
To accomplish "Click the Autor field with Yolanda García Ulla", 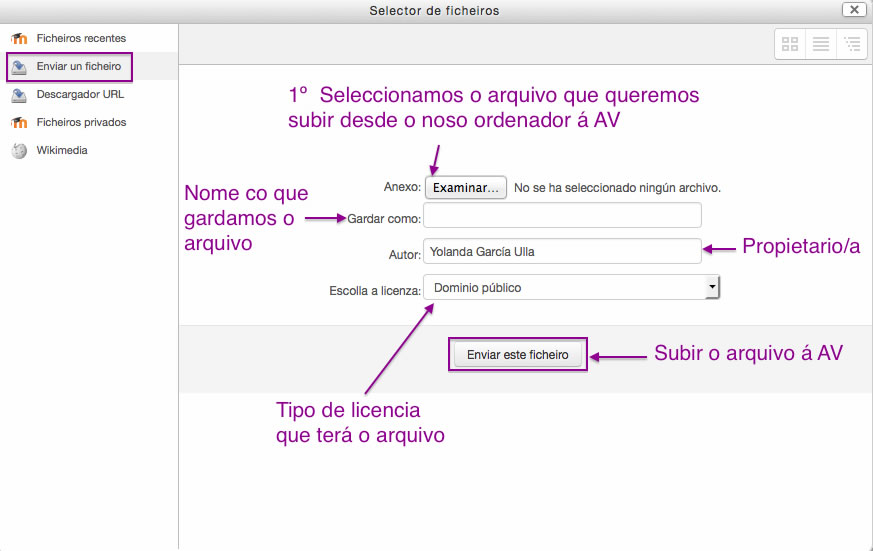I will 562,252.
